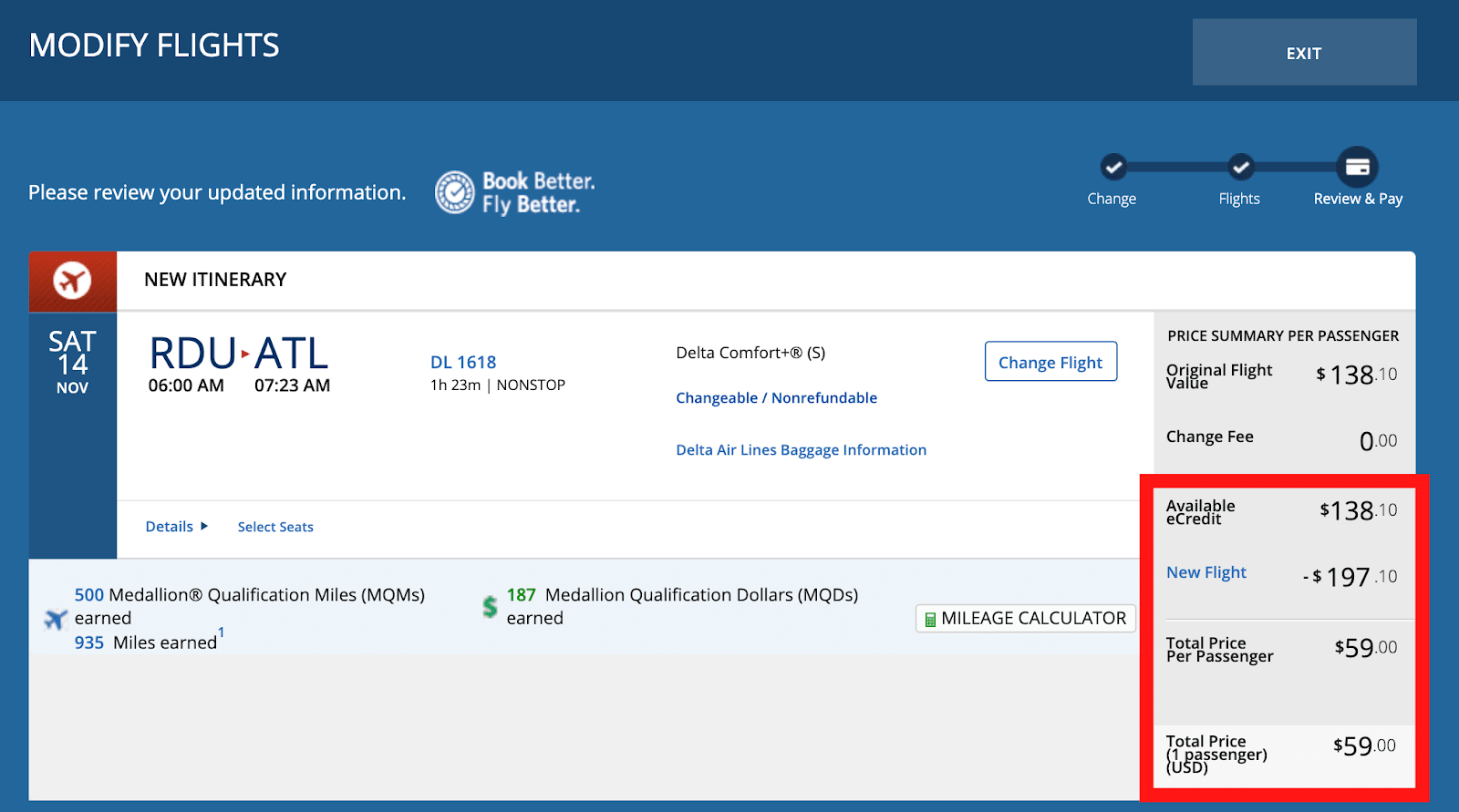Expand the Details section

click(177, 527)
